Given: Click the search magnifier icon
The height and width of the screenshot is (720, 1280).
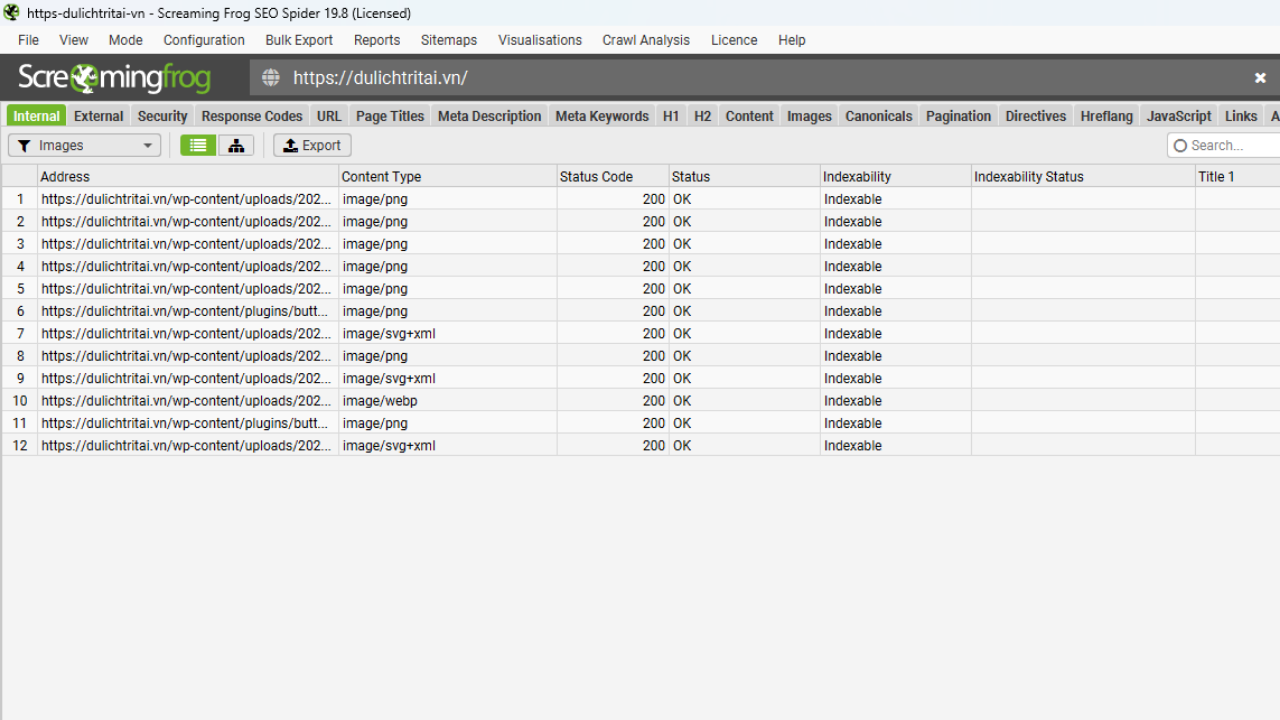Looking at the screenshot, I should 1180,146.
